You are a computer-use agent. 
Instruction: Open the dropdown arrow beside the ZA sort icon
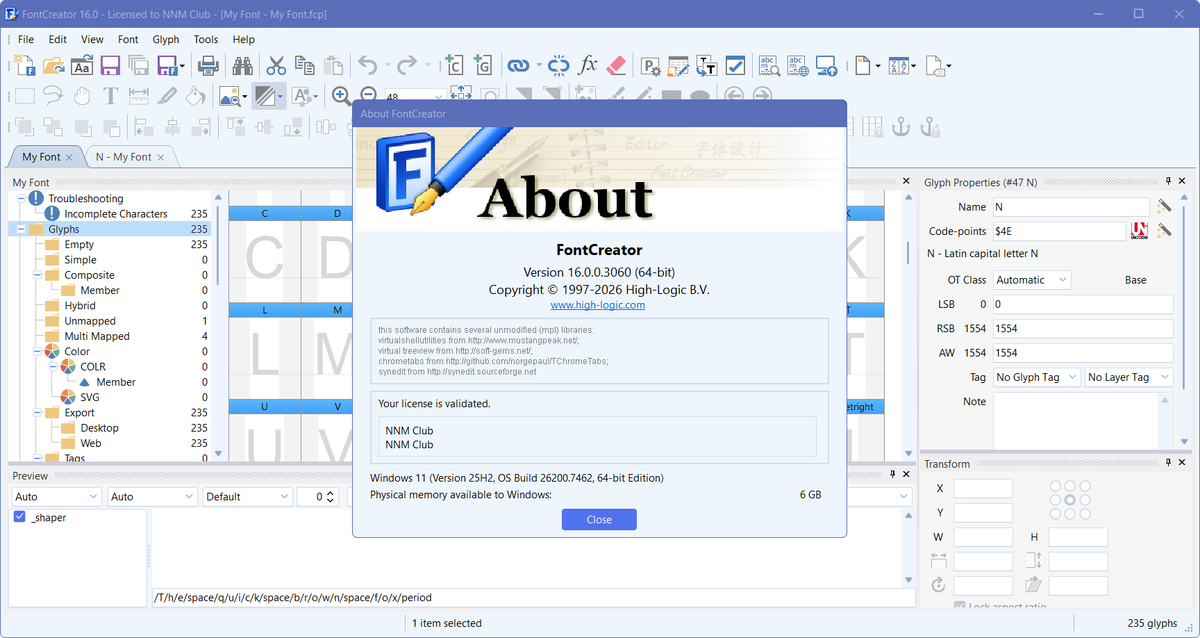911,67
